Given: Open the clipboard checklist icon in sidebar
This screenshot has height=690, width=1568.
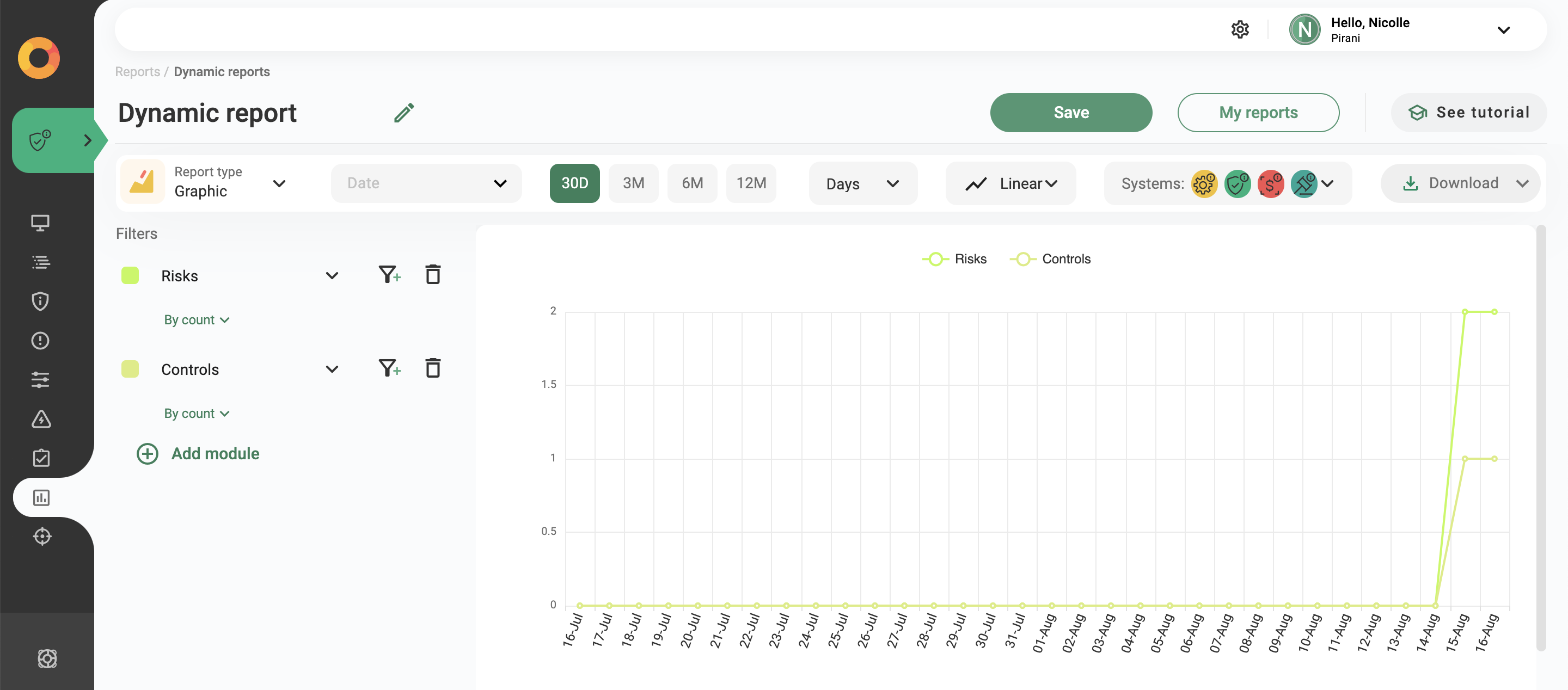Looking at the screenshot, I should pyautogui.click(x=40, y=458).
